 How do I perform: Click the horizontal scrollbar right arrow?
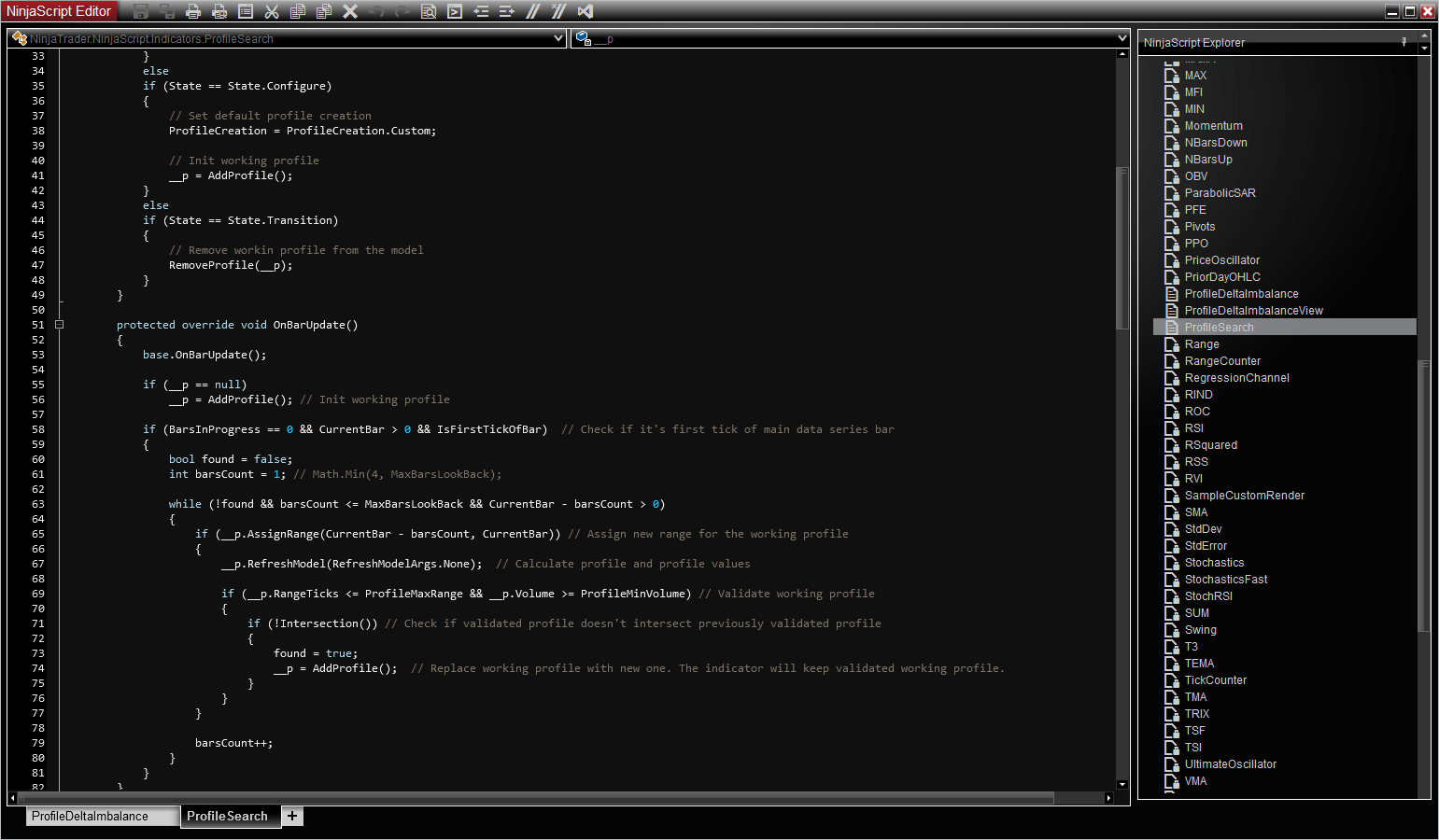coord(1108,798)
